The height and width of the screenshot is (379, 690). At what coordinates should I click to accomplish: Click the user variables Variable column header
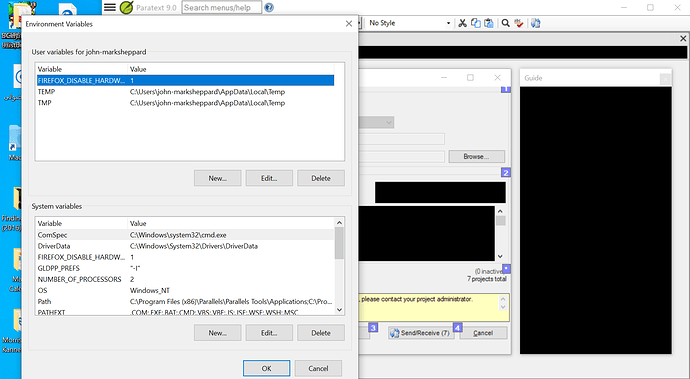point(82,69)
